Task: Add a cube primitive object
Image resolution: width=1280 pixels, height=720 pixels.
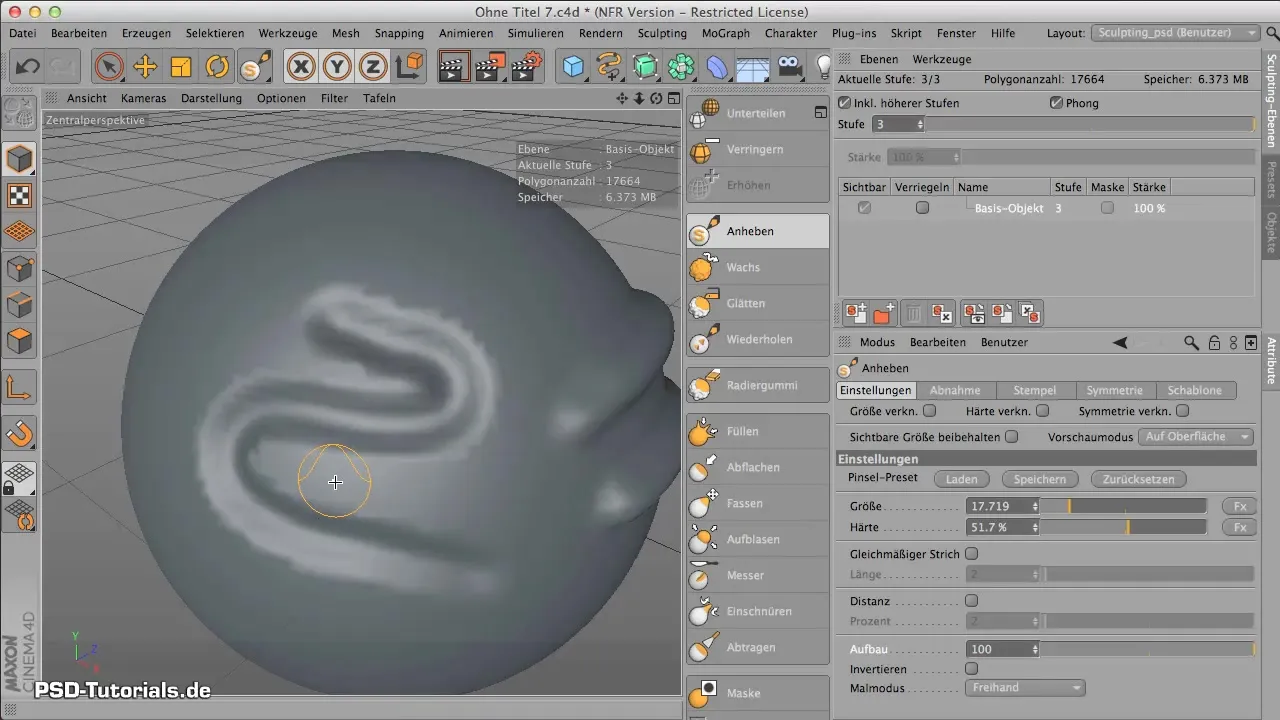Action: [x=573, y=67]
